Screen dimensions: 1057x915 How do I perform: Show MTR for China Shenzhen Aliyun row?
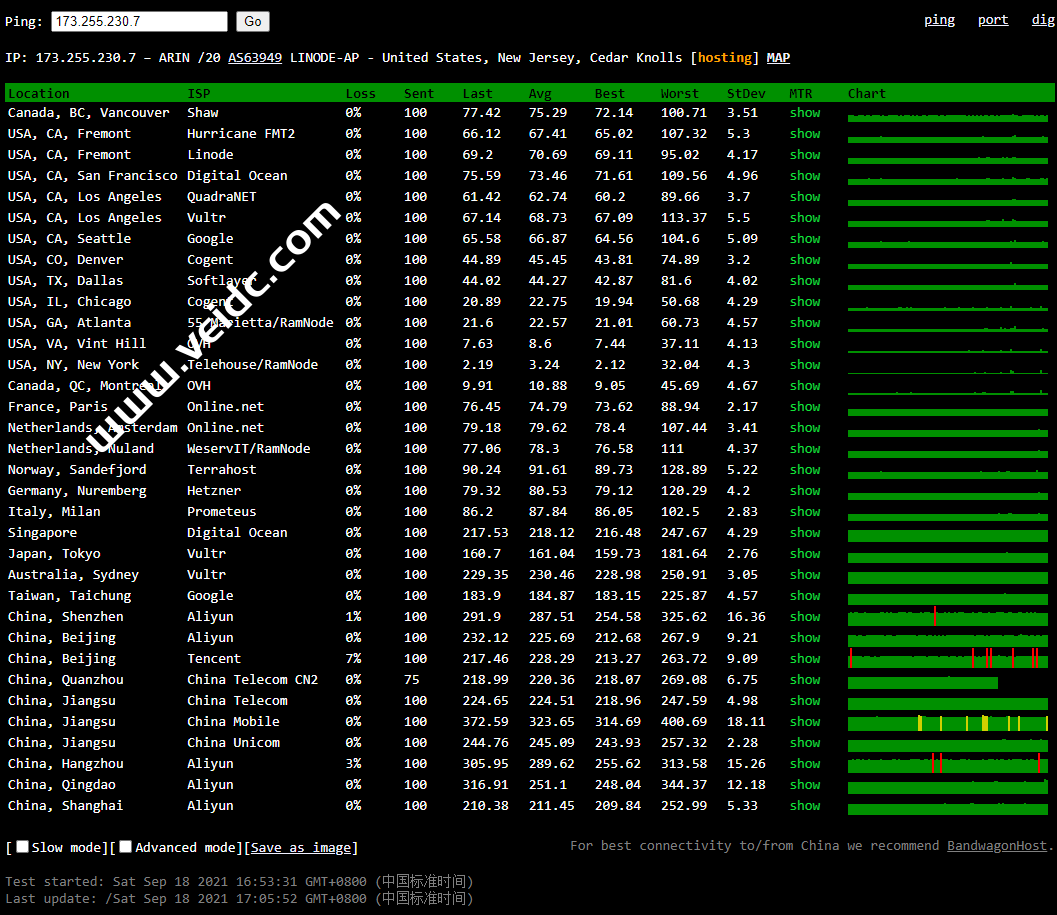(x=804, y=617)
